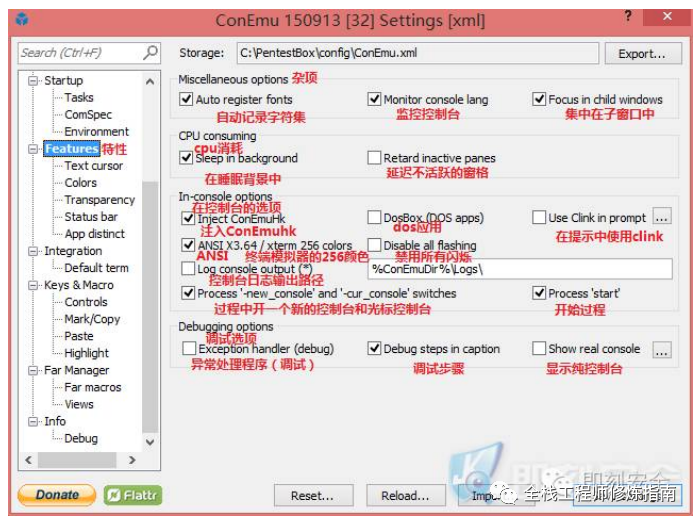Select ComSpec settings page
This screenshot has height=525, width=699.
click(x=88, y=115)
